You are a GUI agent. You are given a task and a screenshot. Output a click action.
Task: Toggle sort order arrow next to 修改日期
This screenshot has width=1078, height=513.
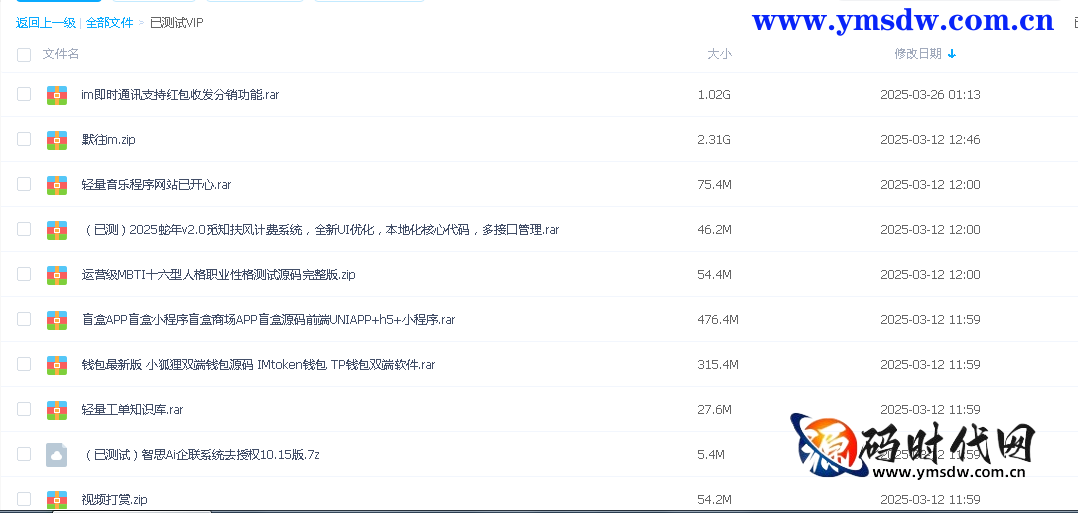coord(952,54)
